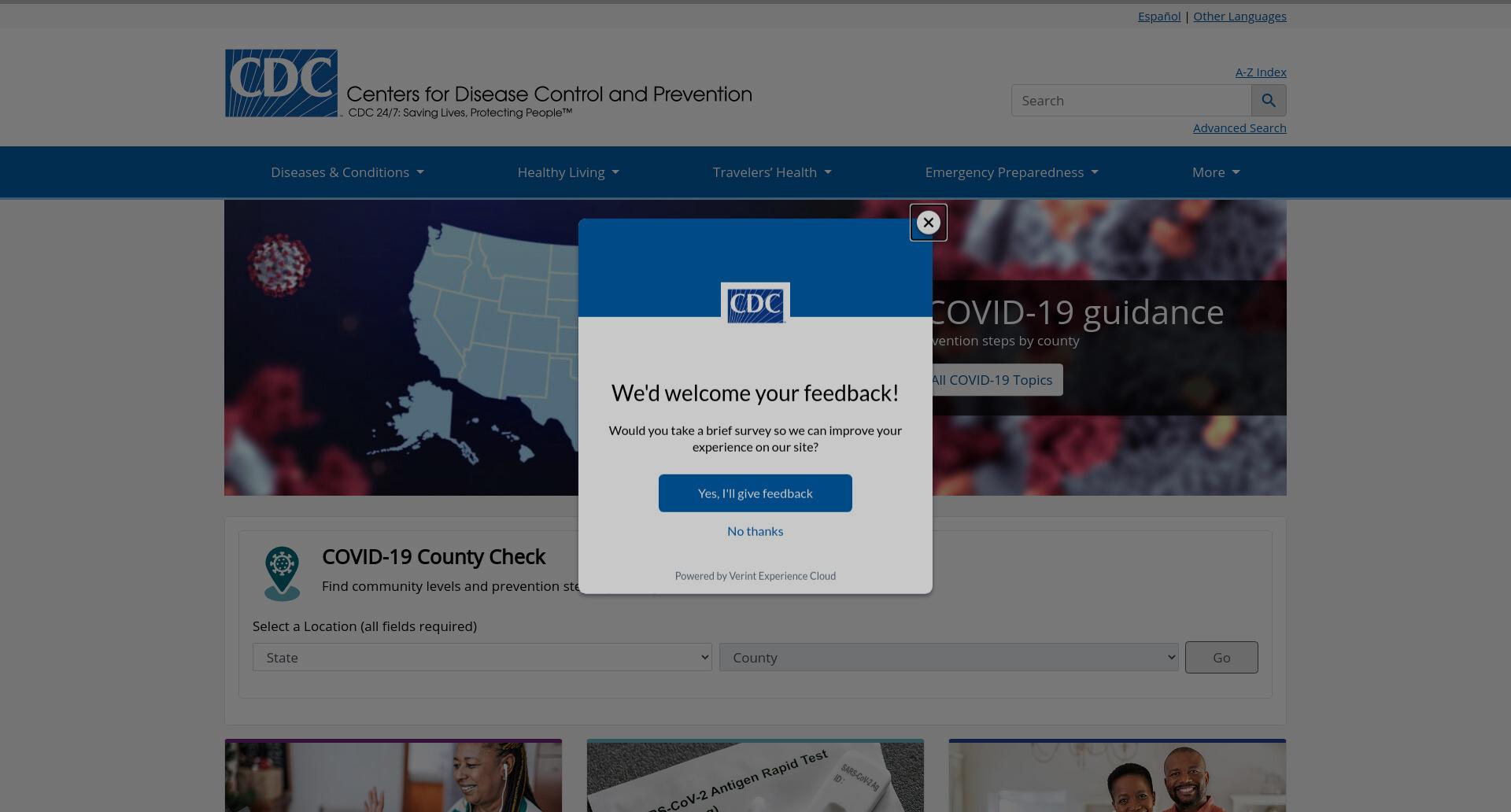The height and width of the screenshot is (812, 1511).
Task: Open All COVID-19 Topics button
Action: click(996, 380)
